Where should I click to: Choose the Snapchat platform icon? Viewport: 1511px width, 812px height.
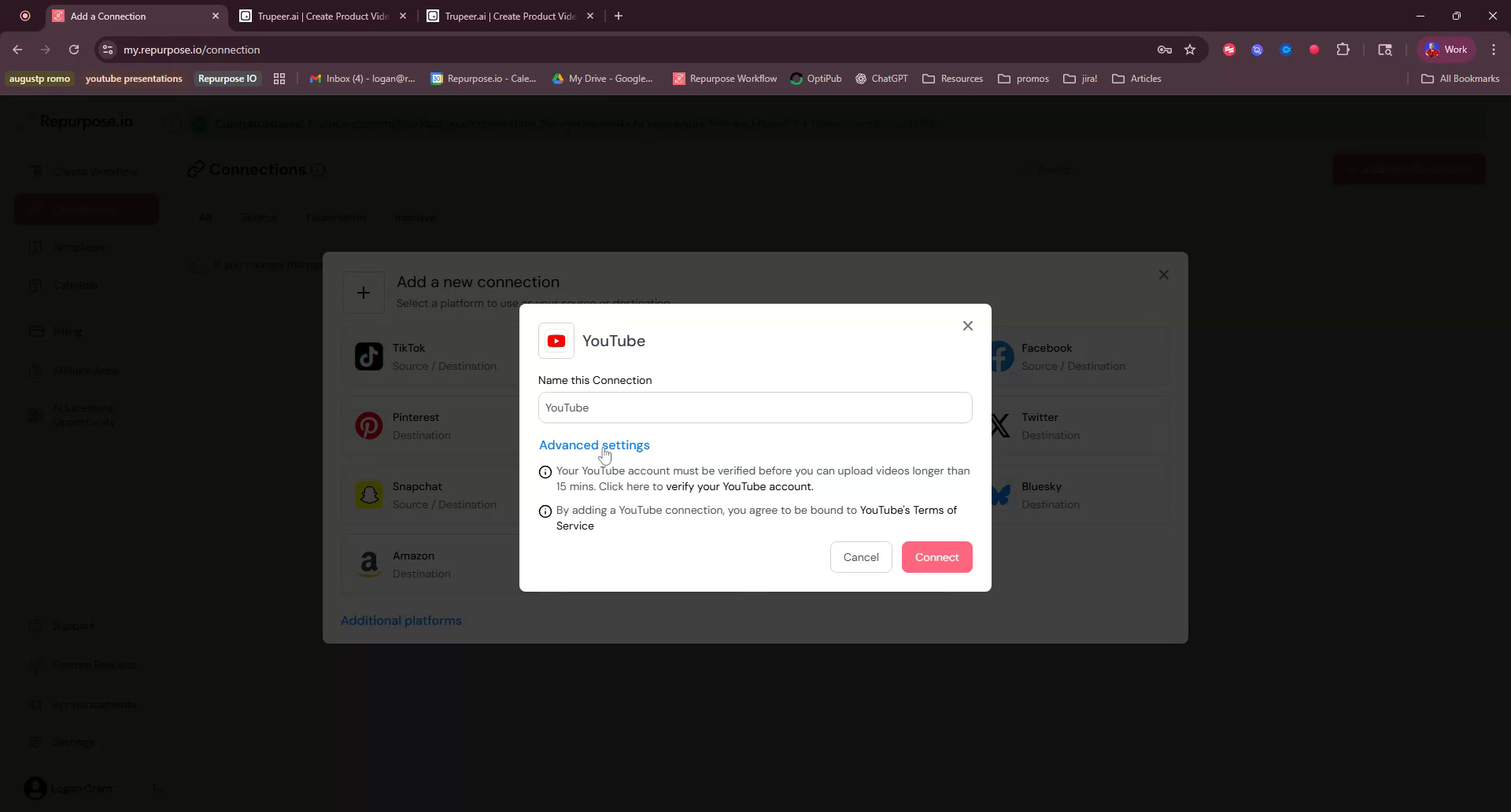click(x=368, y=494)
